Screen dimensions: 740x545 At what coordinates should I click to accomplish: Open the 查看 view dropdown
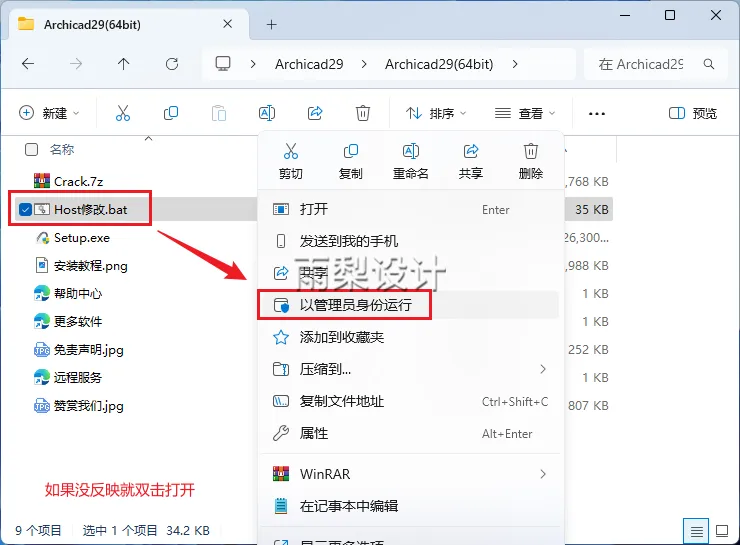(524, 113)
